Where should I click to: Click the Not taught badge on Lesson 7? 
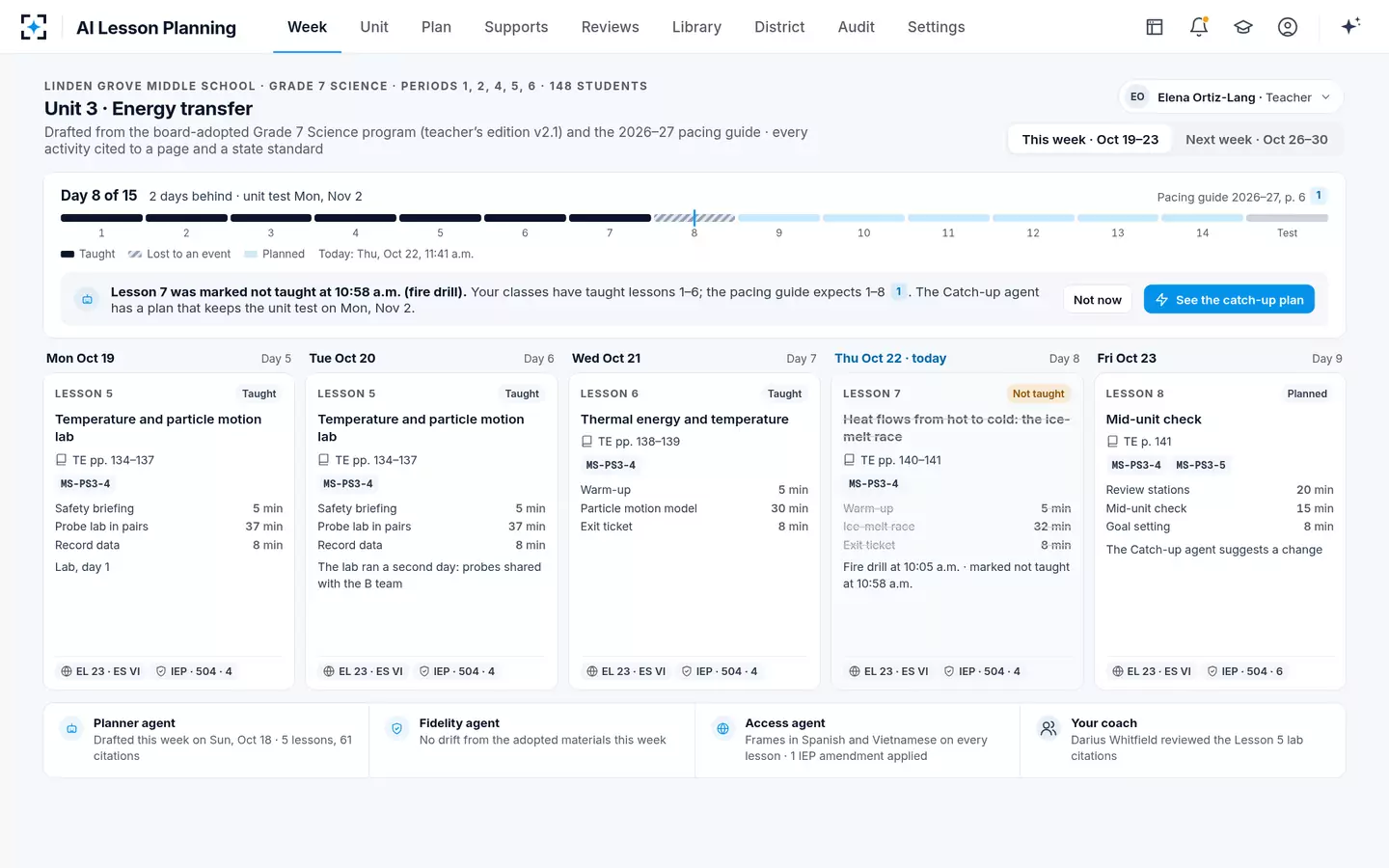coord(1038,393)
